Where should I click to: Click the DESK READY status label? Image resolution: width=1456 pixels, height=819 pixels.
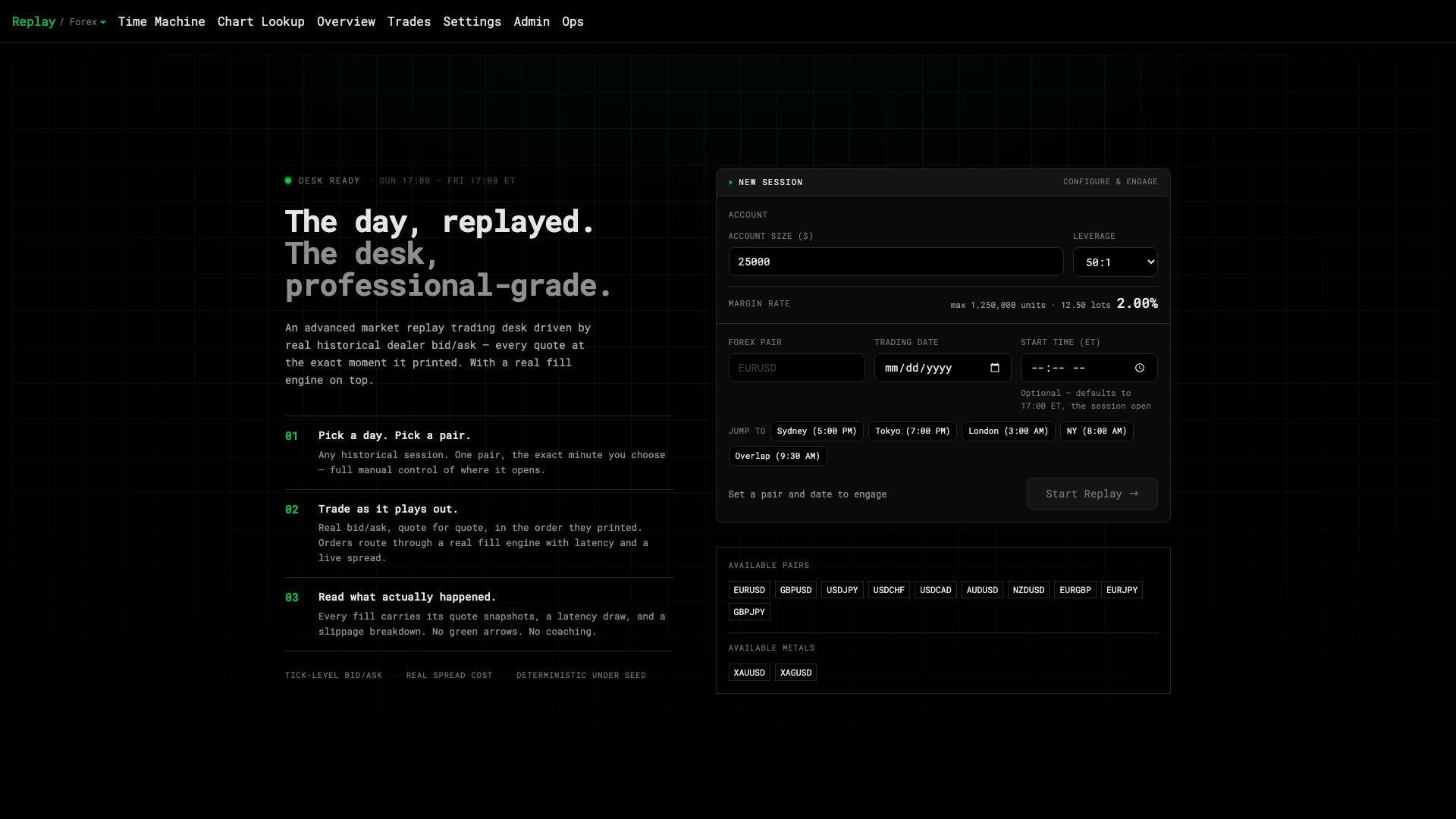(x=329, y=180)
